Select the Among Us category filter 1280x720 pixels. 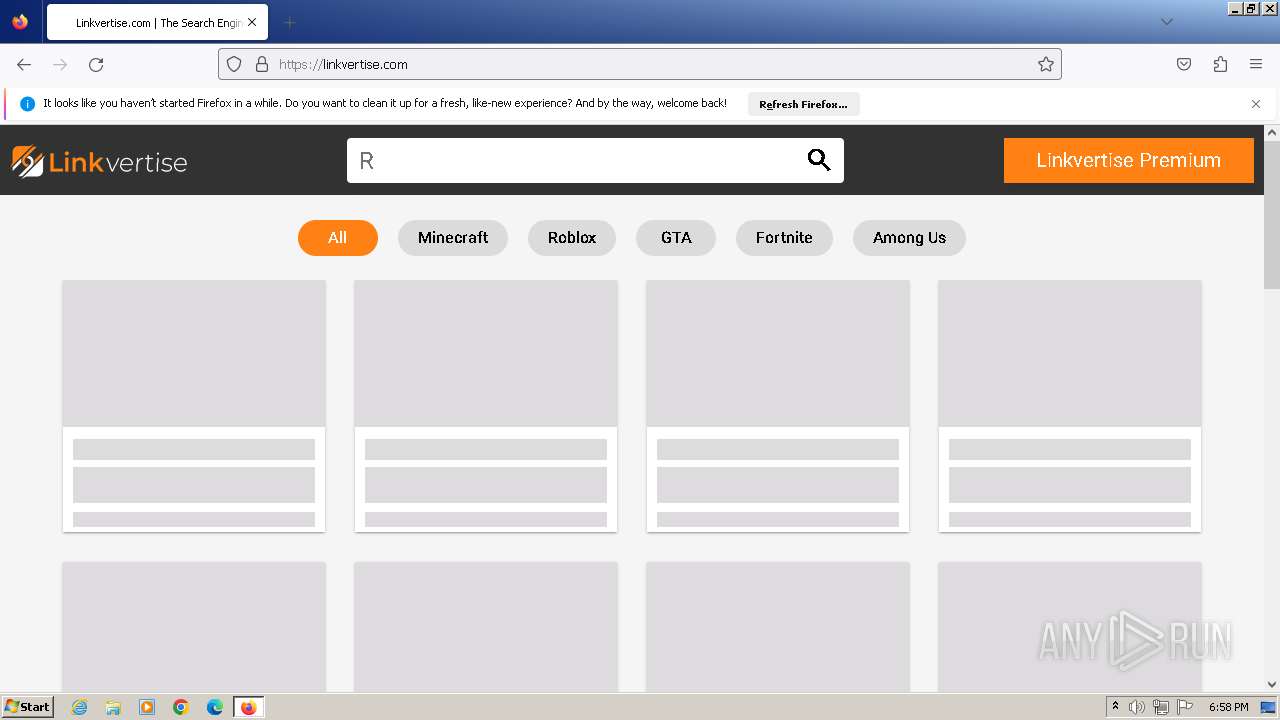click(909, 238)
